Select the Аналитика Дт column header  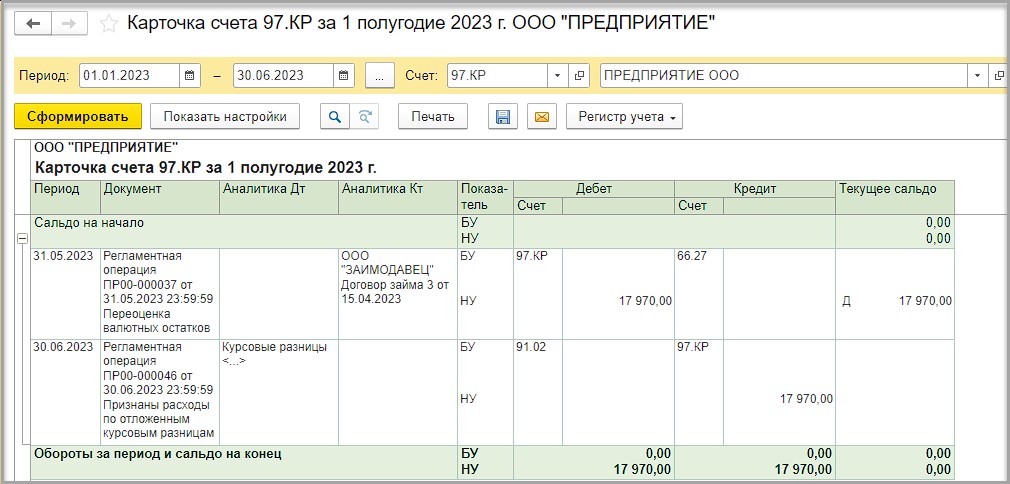click(279, 197)
